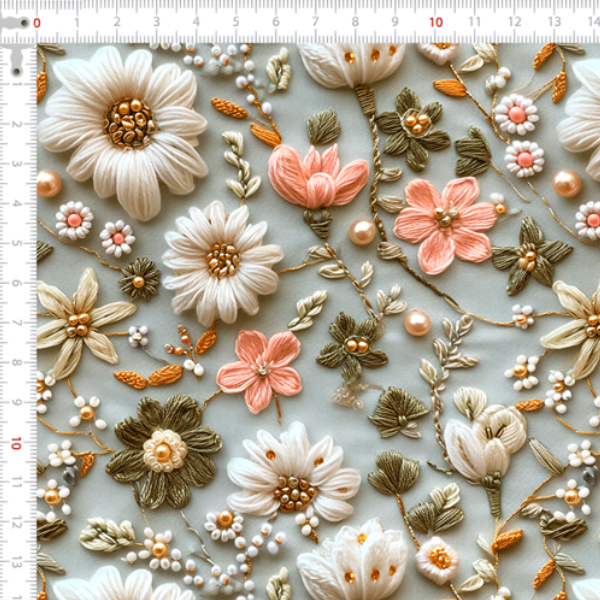Click the number 8 on the vertical ruler
Screen dimensions: 600x600
[x=16, y=362]
